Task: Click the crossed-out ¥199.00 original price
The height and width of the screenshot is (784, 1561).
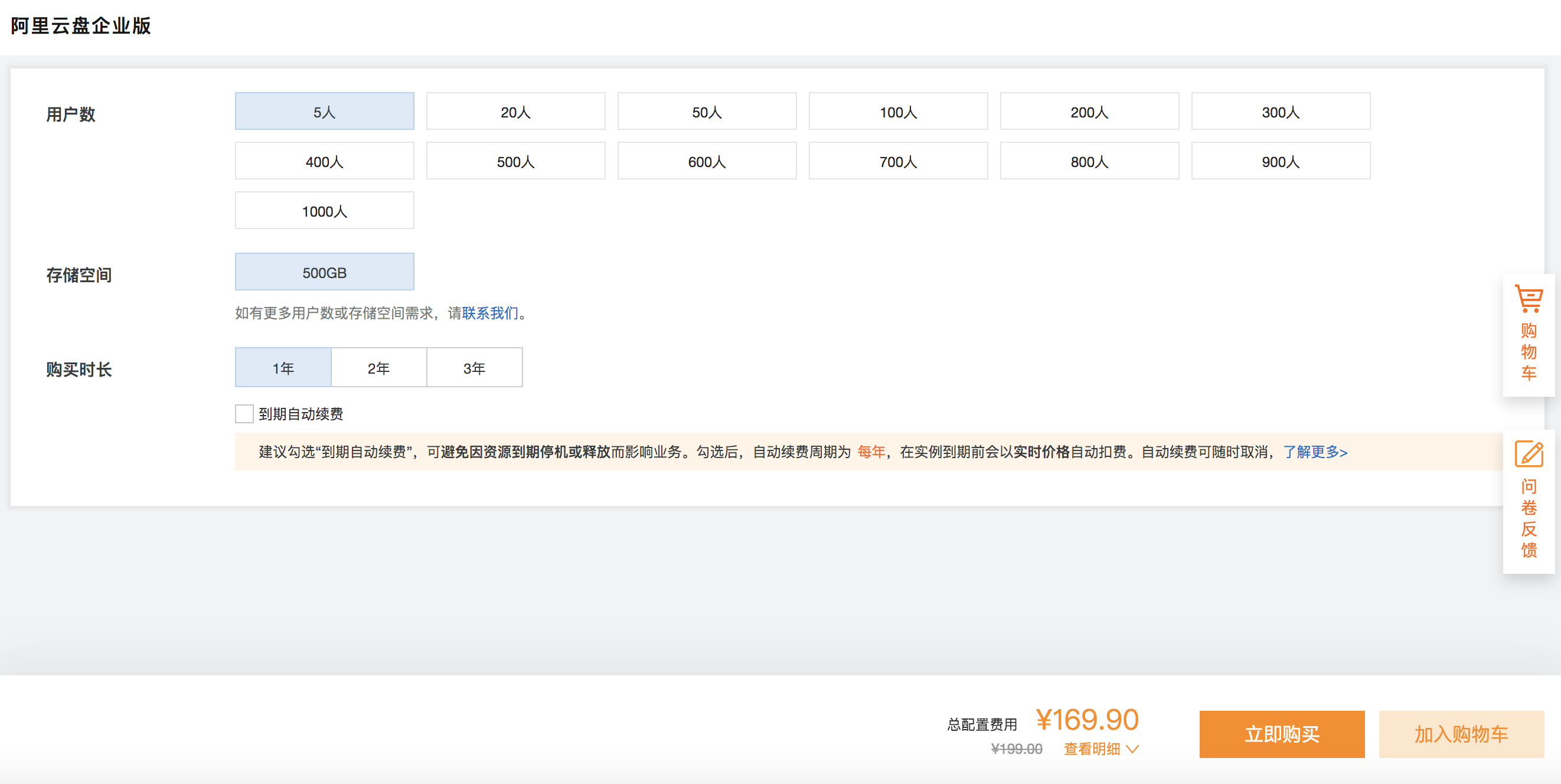Action: click(x=1016, y=749)
